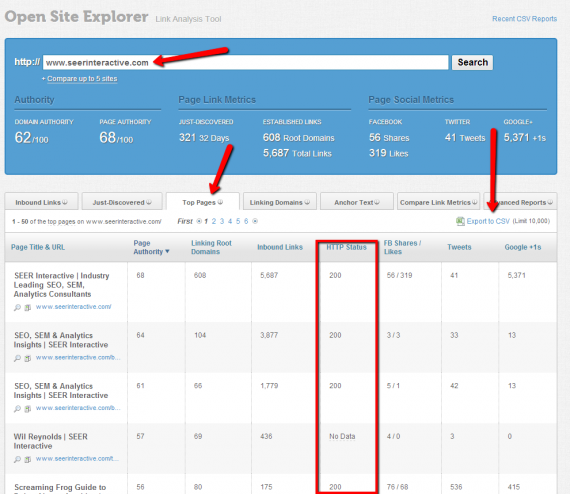
Task: Sort by Linking Root Domains column
Action: tap(211, 247)
